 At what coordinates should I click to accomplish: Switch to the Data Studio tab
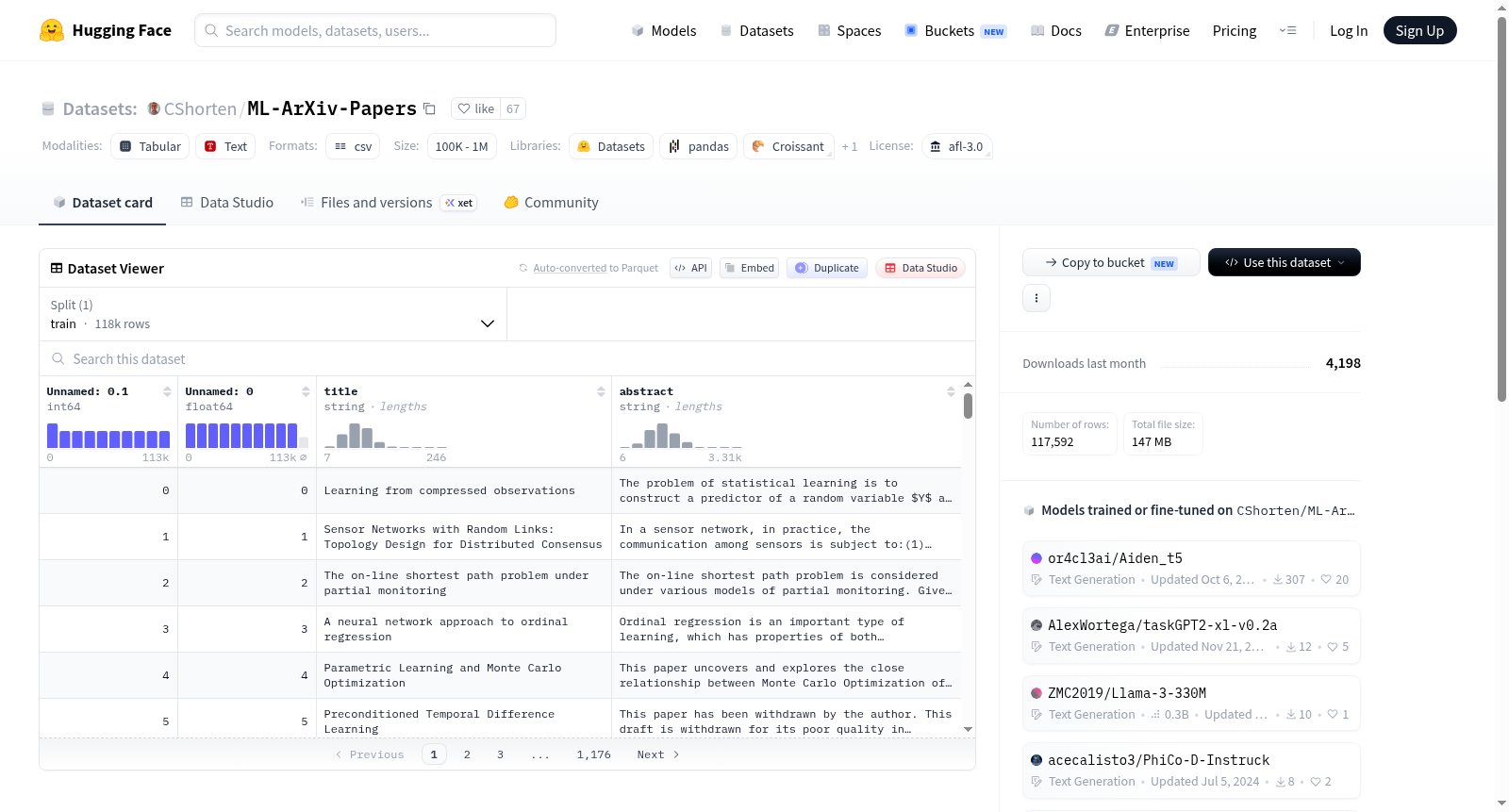(x=227, y=202)
